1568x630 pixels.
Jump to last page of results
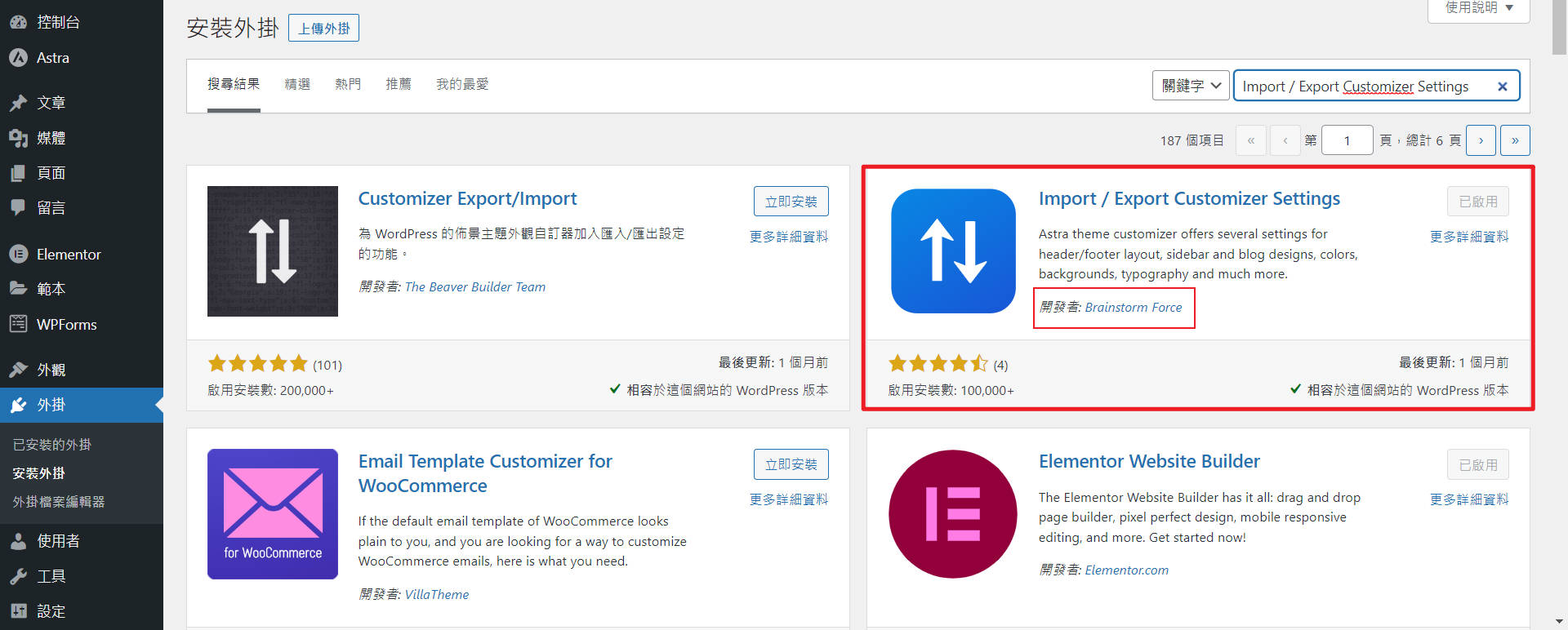1515,140
